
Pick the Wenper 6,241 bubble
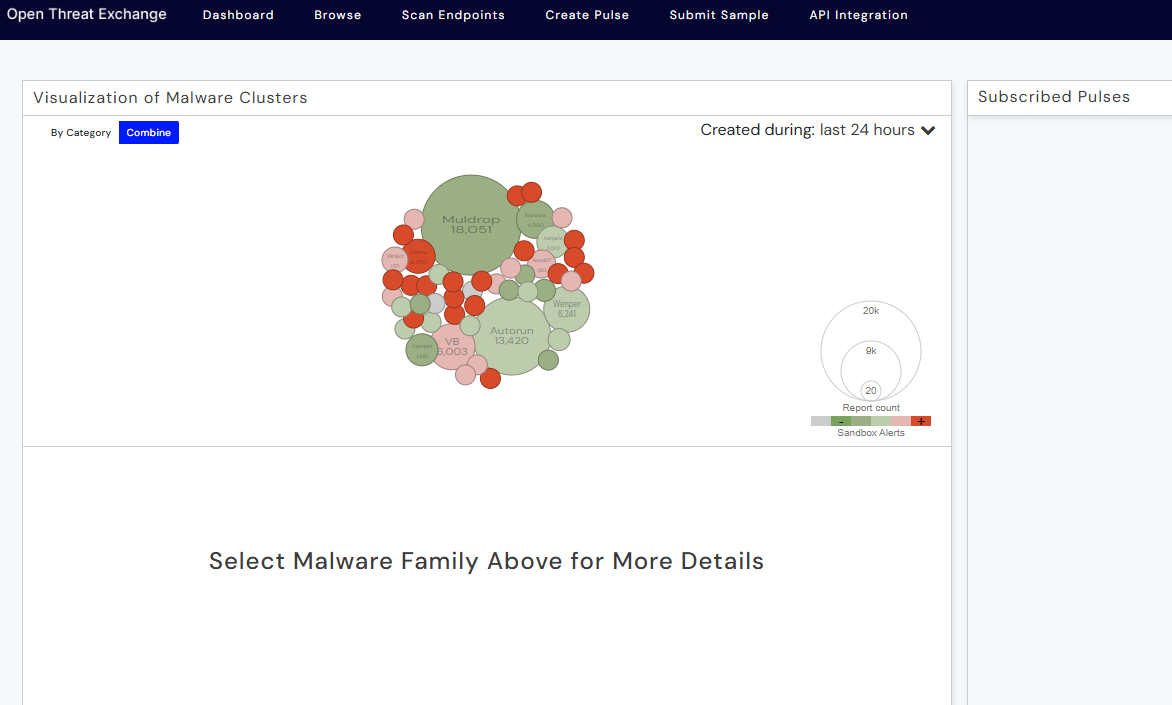coord(567,309)
